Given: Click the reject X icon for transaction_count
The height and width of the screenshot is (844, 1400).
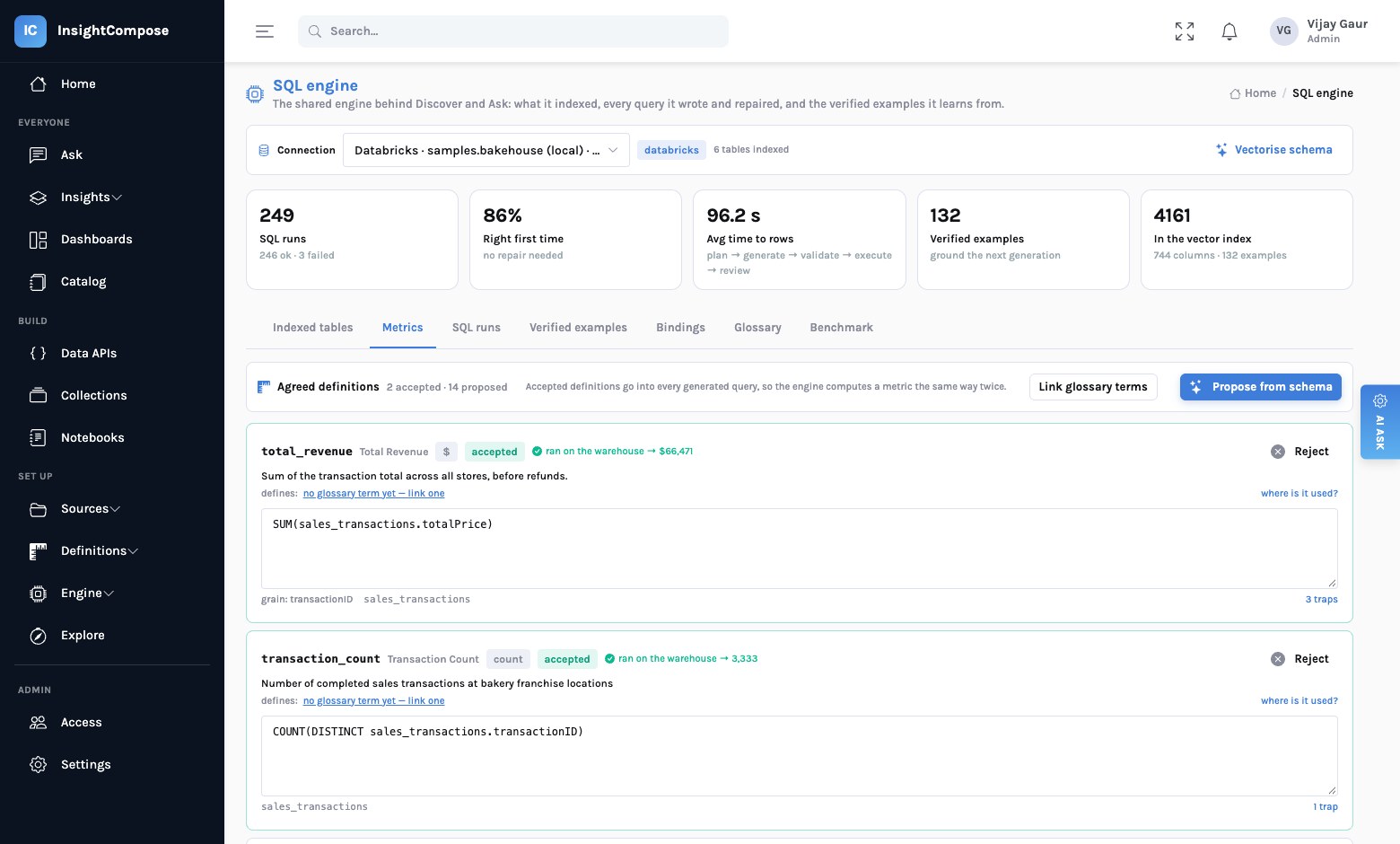Looking at the screenshot, I should [x=1278, y=659].
